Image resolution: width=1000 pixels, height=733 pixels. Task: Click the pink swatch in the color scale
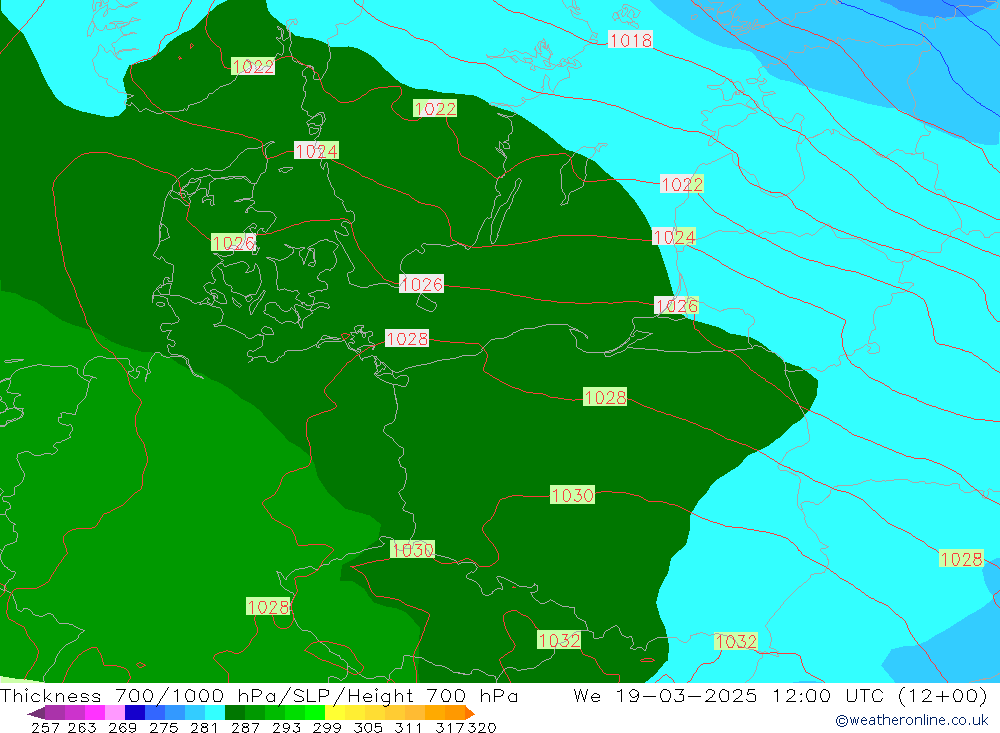(x=115, y=713)
